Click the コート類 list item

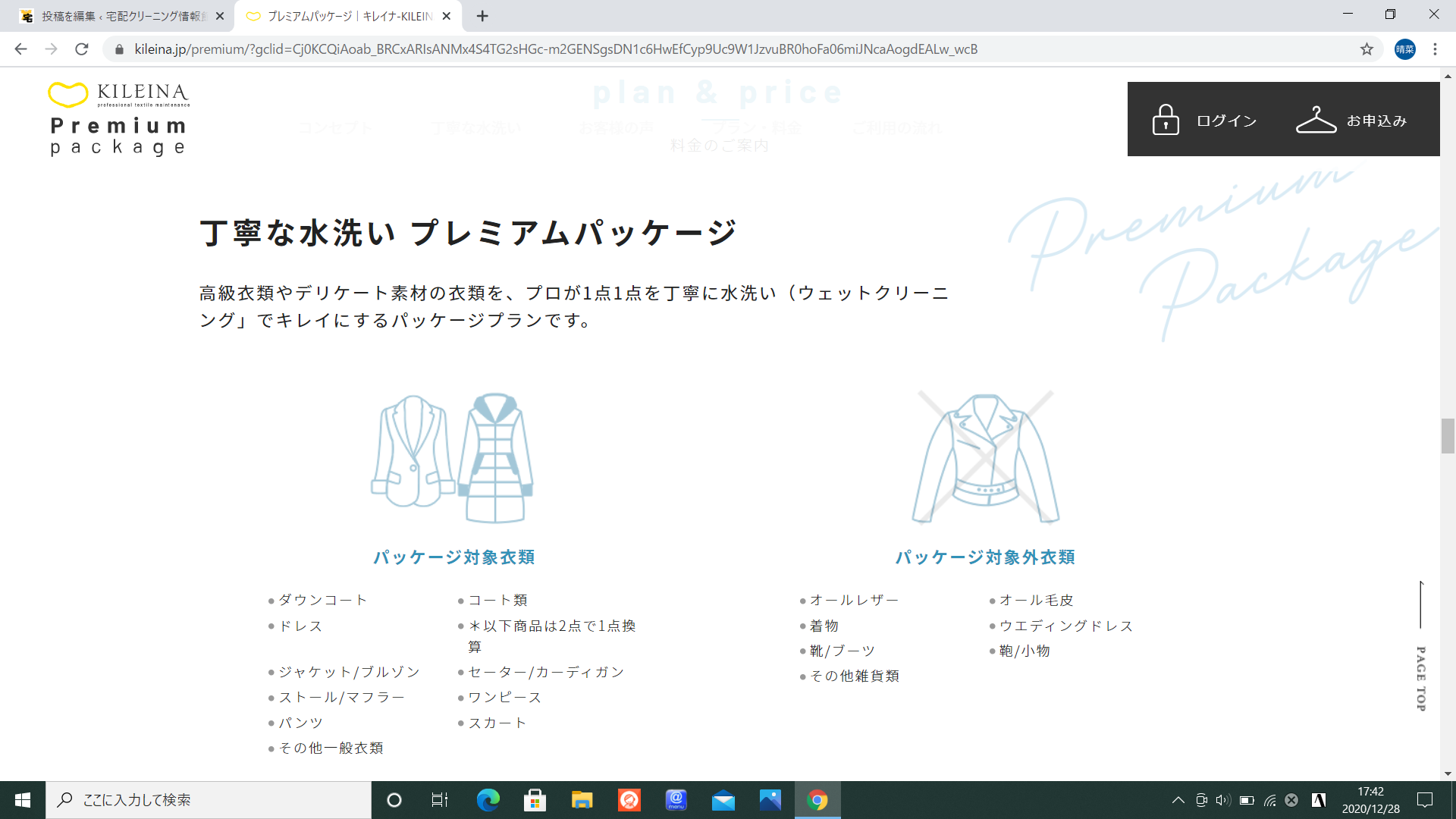(498, 600)
